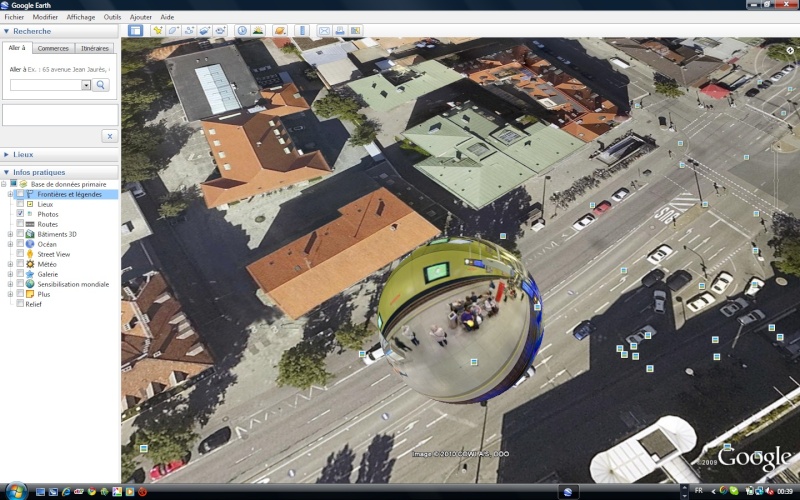The image size is (800, 500).
Task: Email the view using the envelope icon
Action: (324, 31)
